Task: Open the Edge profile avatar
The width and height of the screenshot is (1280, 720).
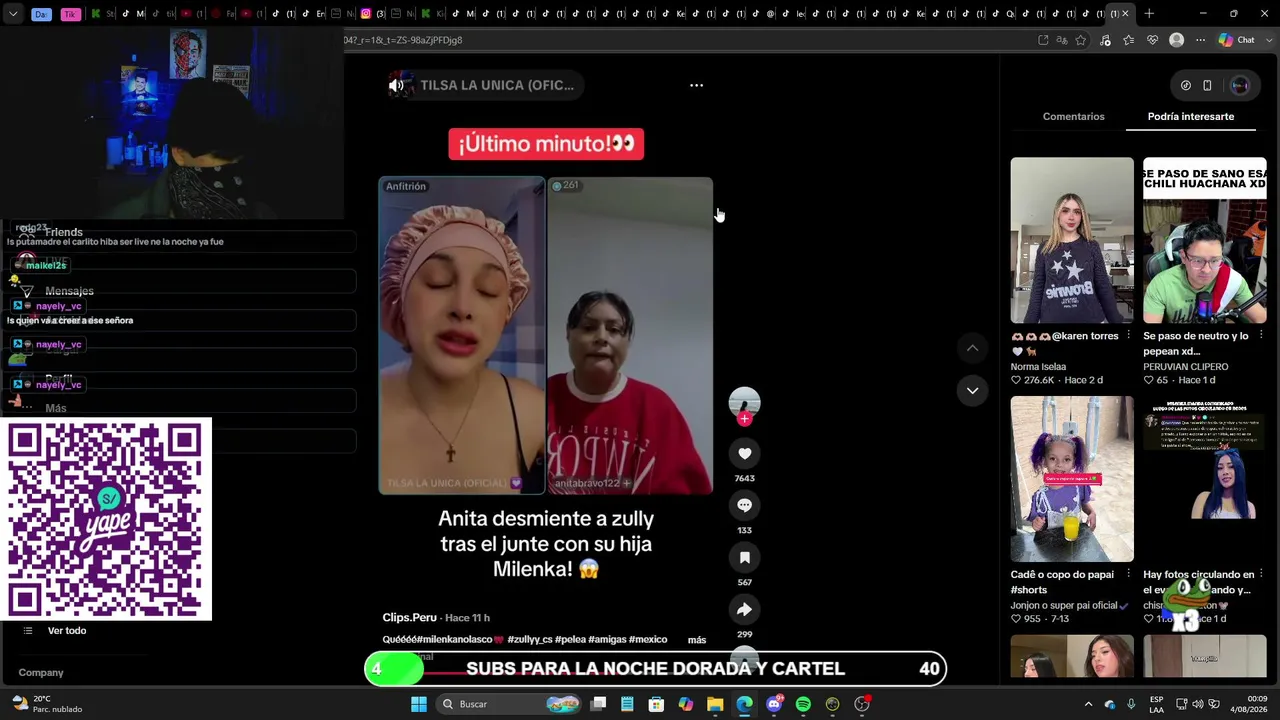Action: point(1176,40)
